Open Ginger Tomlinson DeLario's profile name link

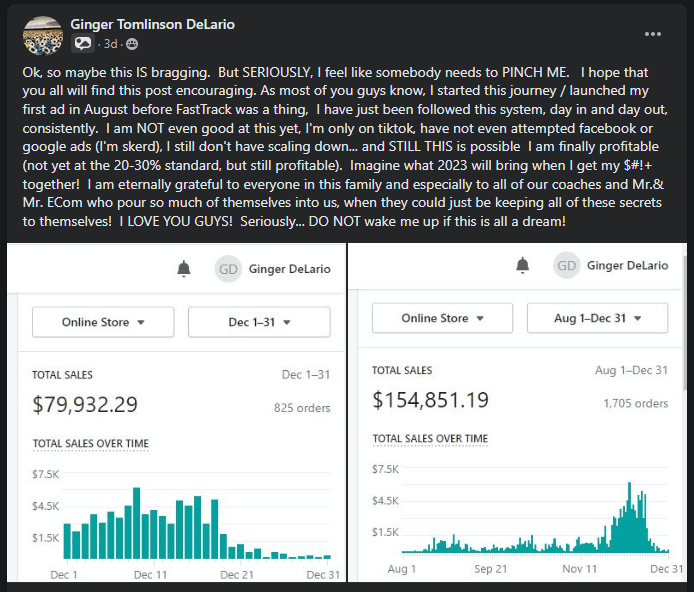[x=153, y=24]
